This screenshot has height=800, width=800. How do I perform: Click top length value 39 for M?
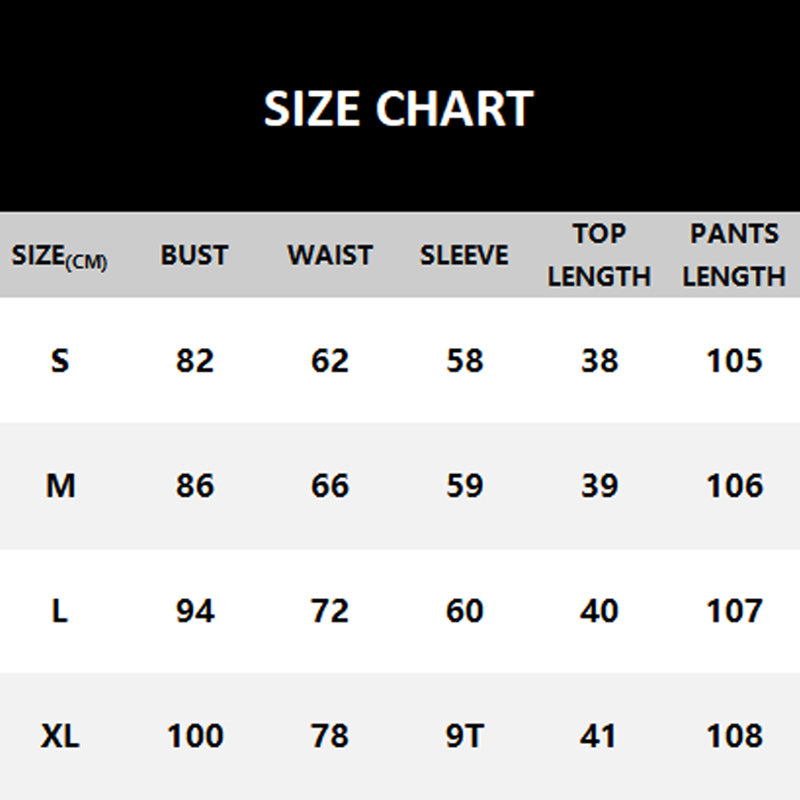(599, 486)
